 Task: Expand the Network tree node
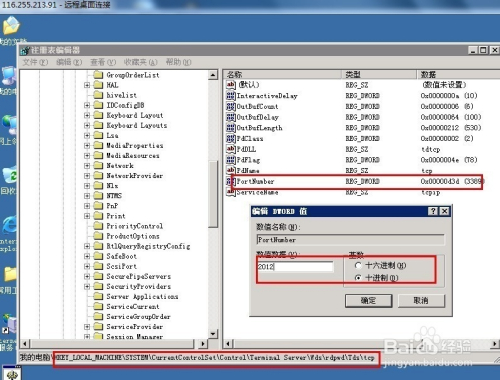tap(87, 166)
